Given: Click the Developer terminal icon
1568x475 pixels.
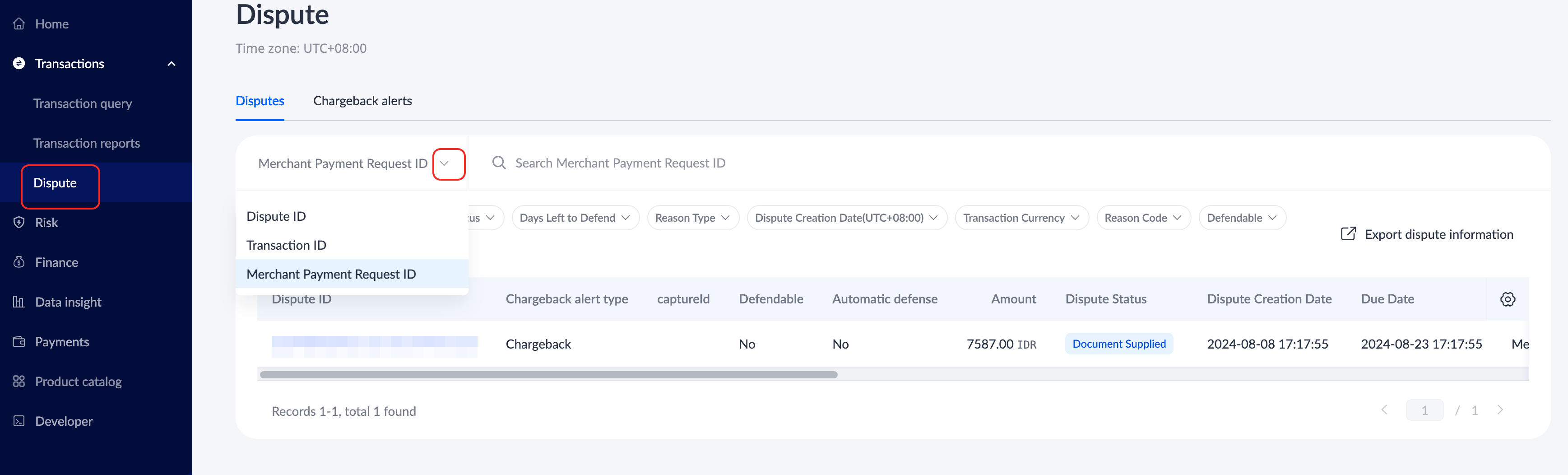Looking at the screenshot, I should (x=19, y=421).
